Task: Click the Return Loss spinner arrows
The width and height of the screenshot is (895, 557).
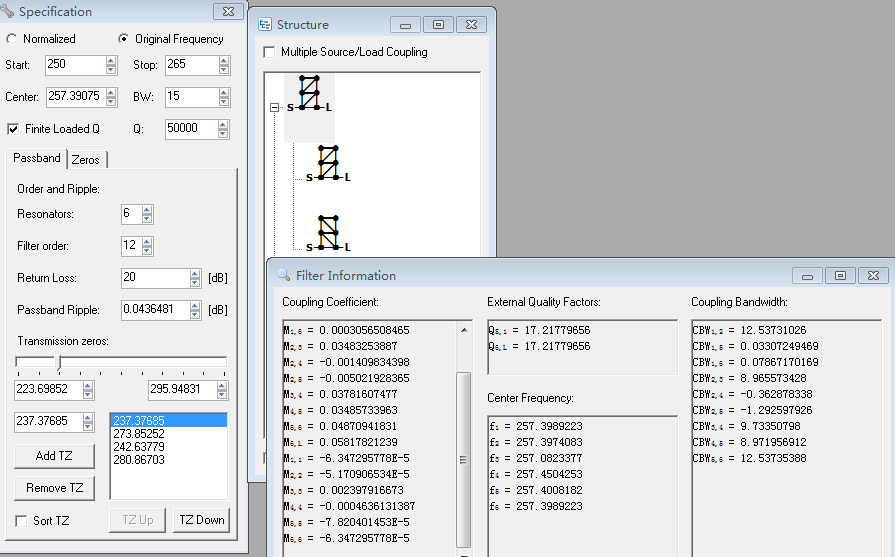Action: click(x=195, y=278)
